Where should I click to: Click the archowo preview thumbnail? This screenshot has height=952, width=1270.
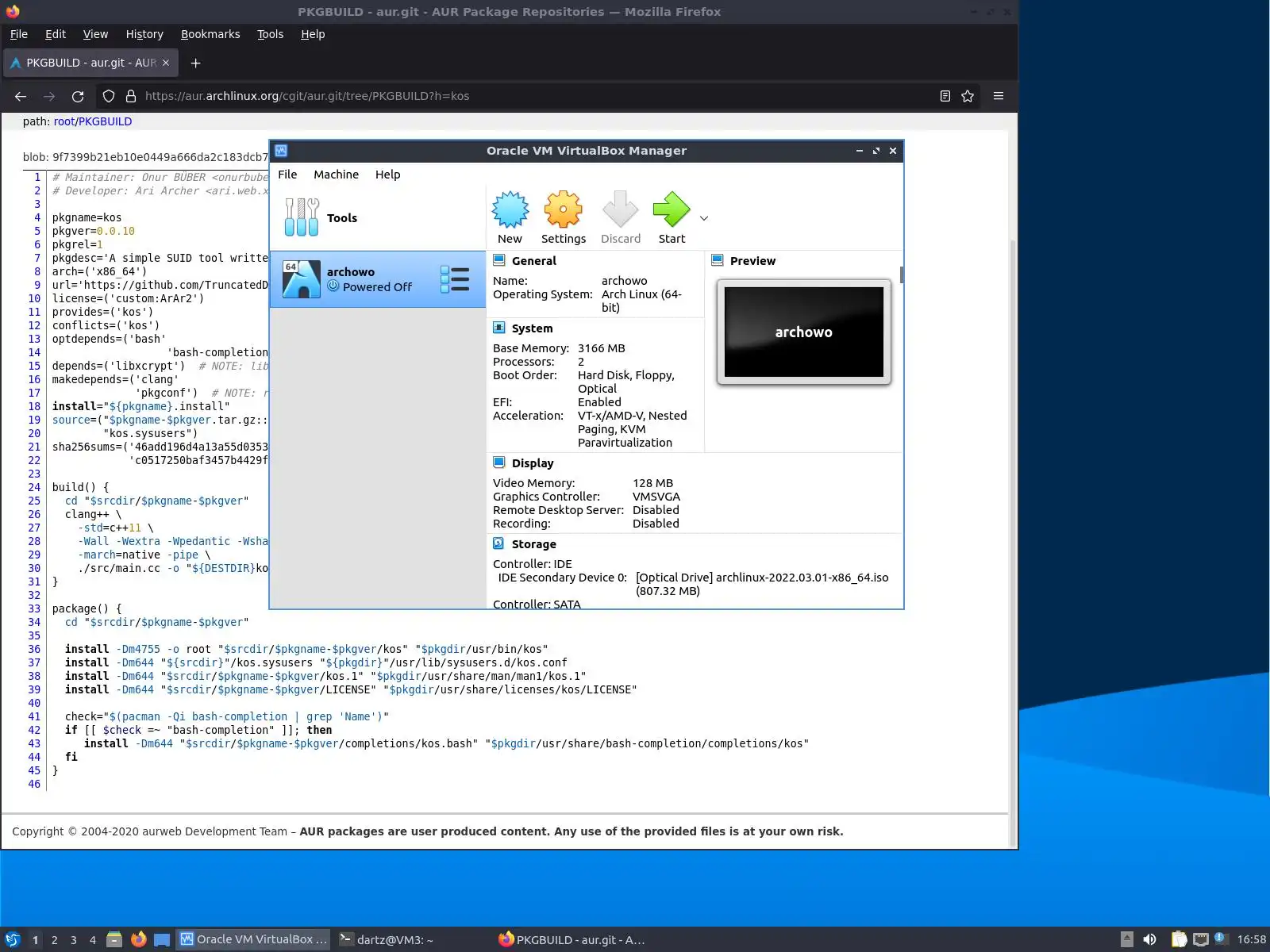pos(803,332)
